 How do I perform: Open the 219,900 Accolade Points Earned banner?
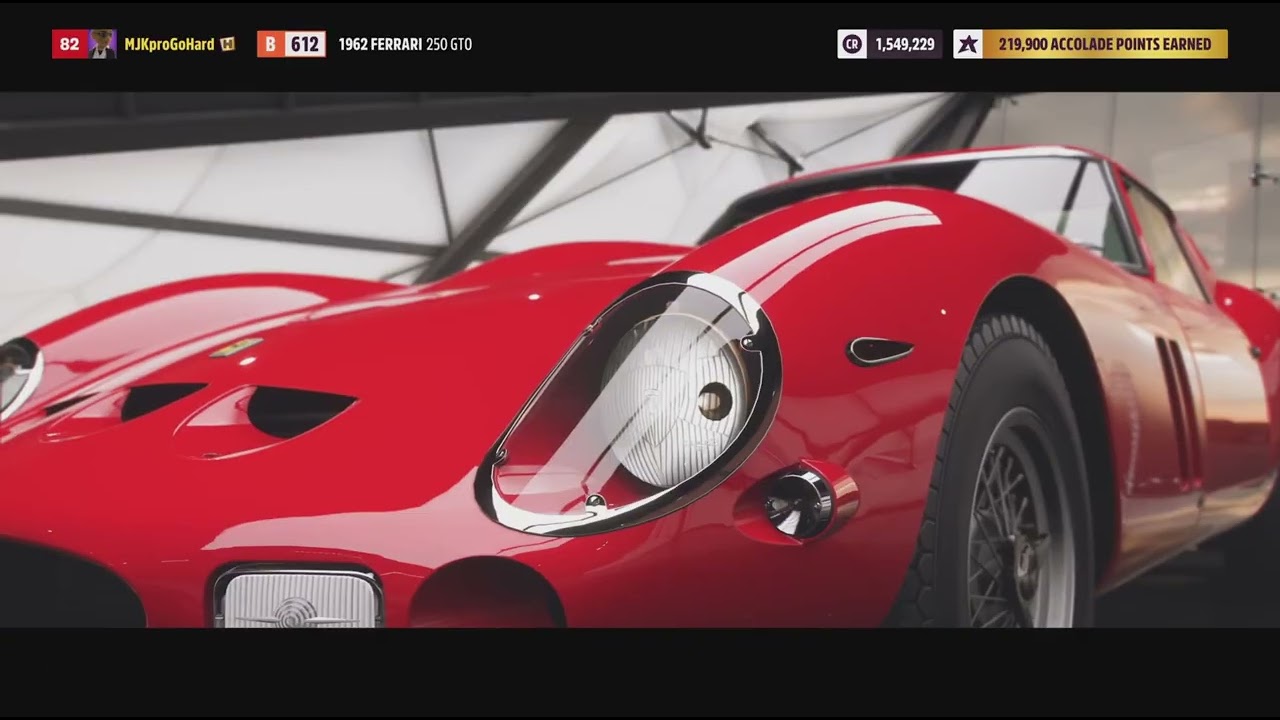coord(1105,44)
